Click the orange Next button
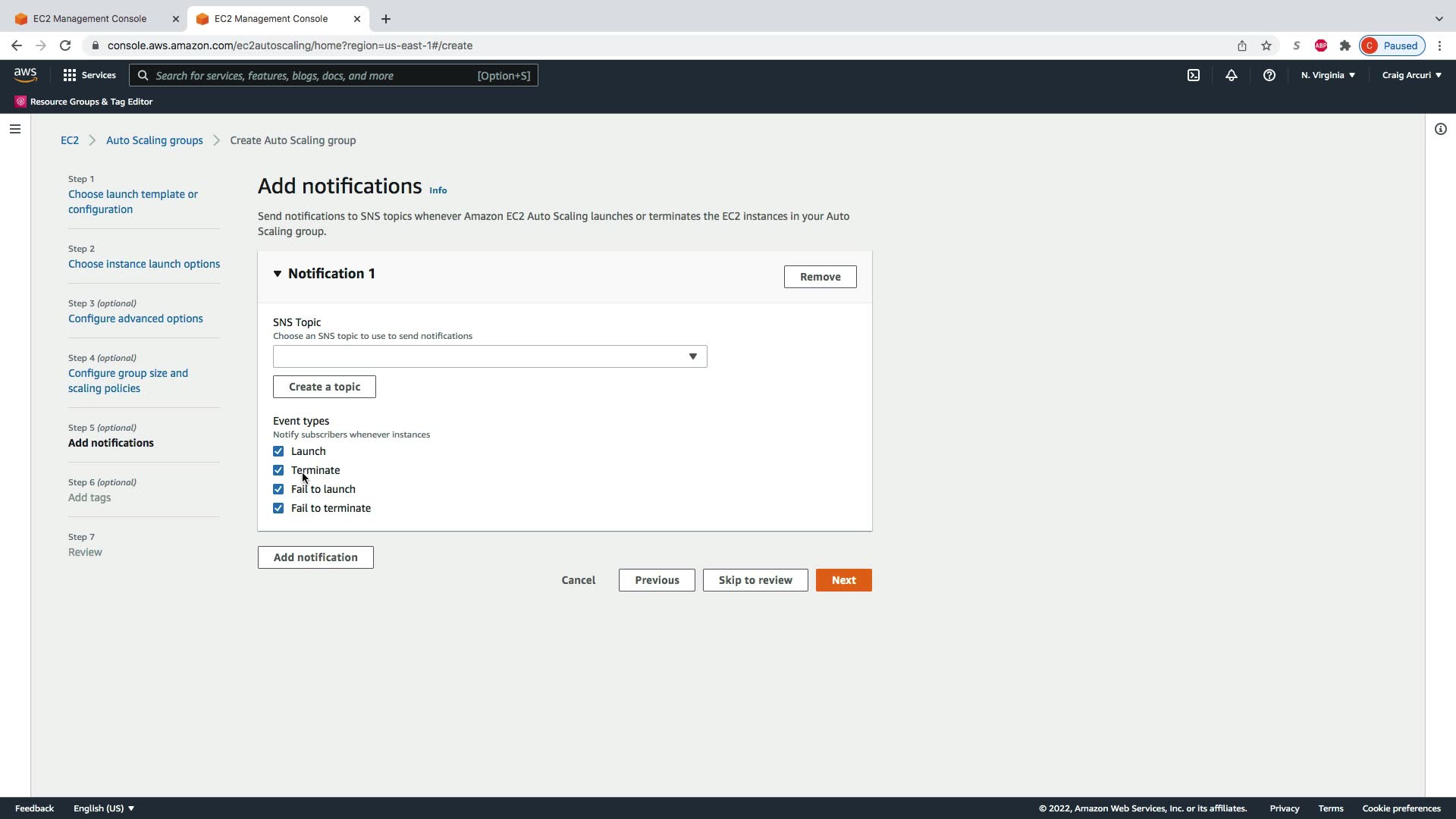Viewport: 1456px width, 819px height. [x=843, y=580]
